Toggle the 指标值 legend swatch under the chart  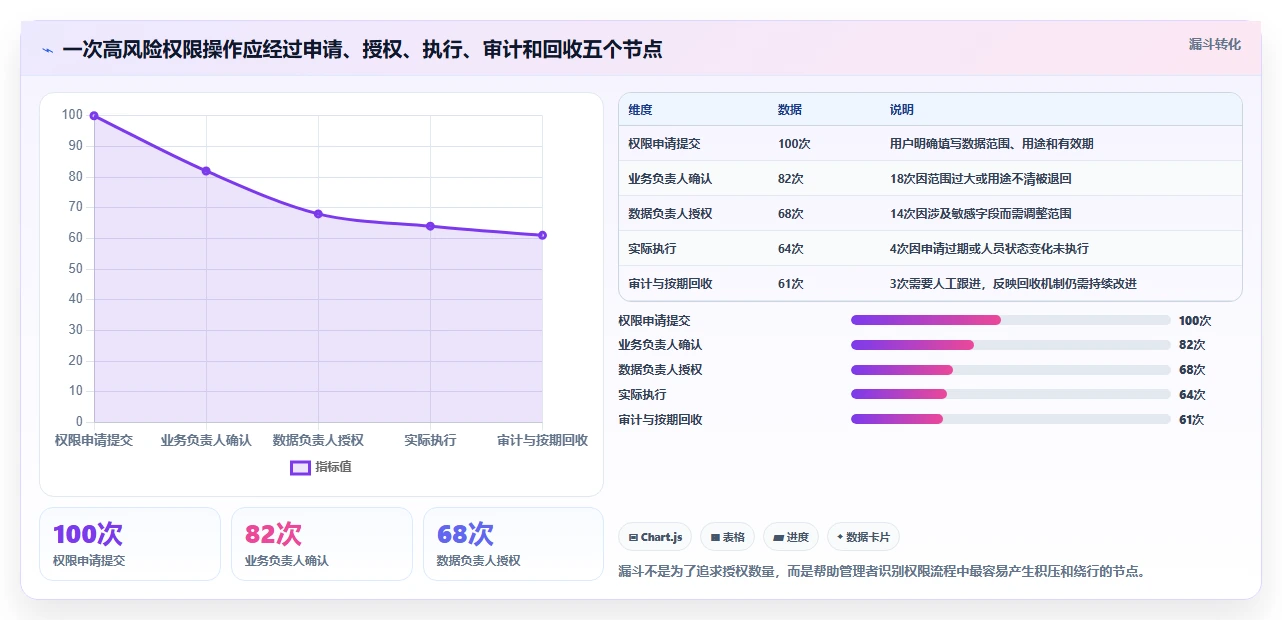click(300, 467)
